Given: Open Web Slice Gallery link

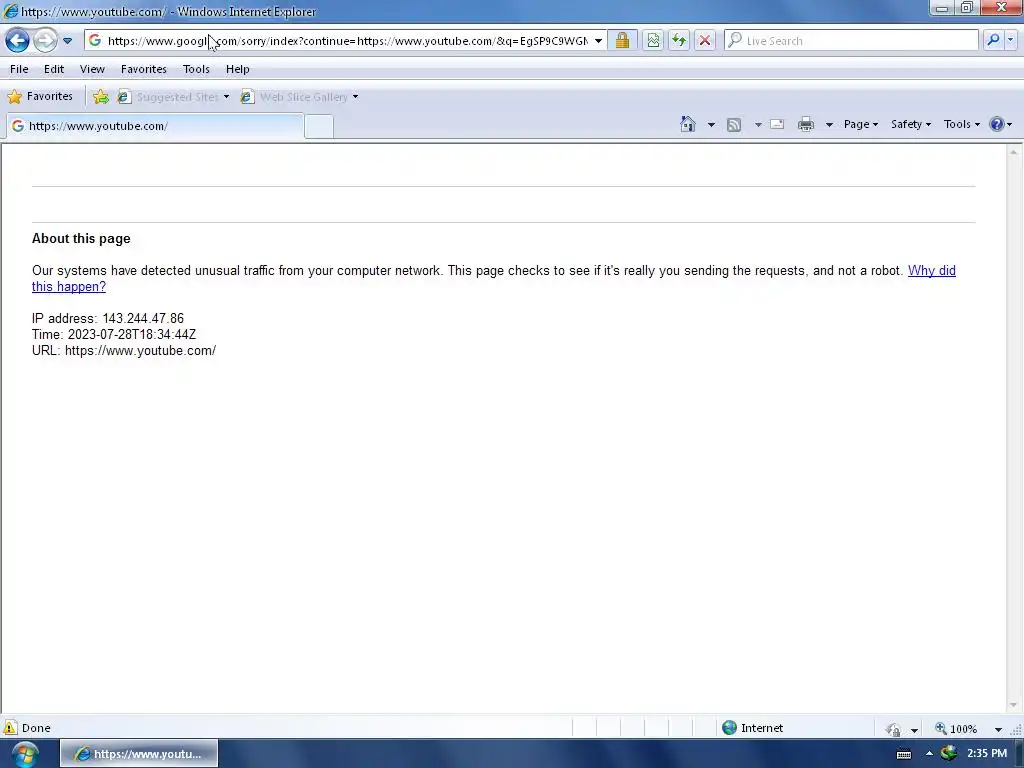Looking at the screenshot, I should (x=304, y=97).
